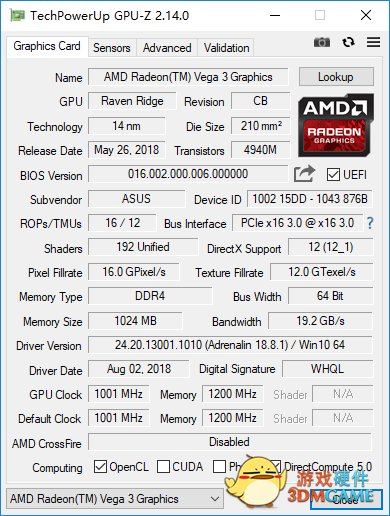Click the 'May 26, 2018' release date

pos(127,150)
